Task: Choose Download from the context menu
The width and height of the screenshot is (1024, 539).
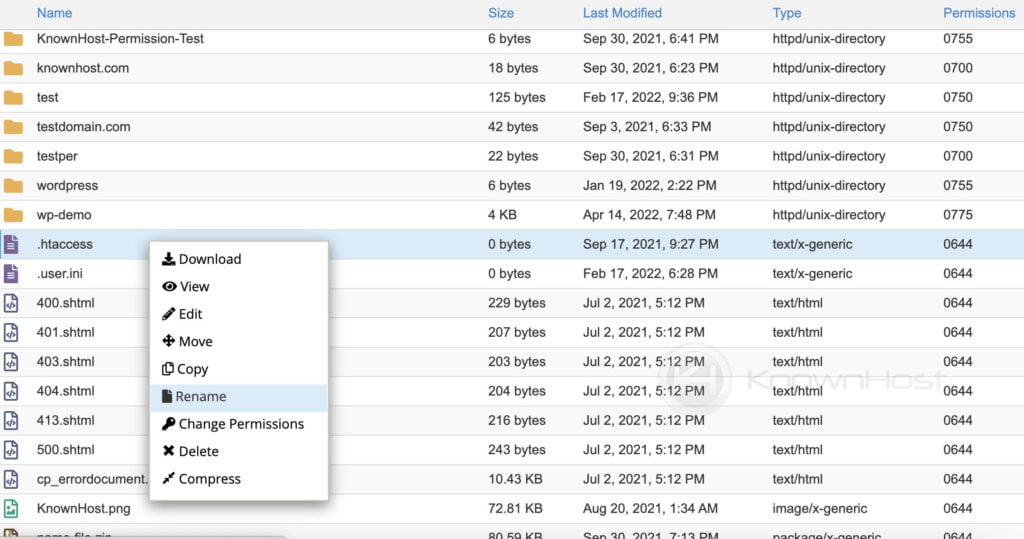Action: (239, 259)
